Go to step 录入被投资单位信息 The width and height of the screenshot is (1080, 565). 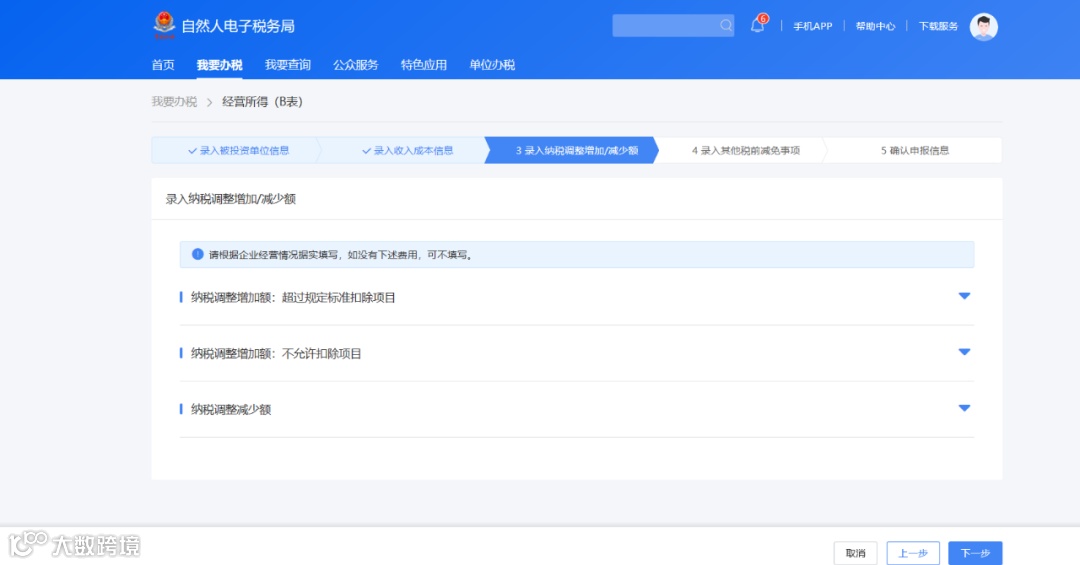pyautogui.click(x=238, y=150)
